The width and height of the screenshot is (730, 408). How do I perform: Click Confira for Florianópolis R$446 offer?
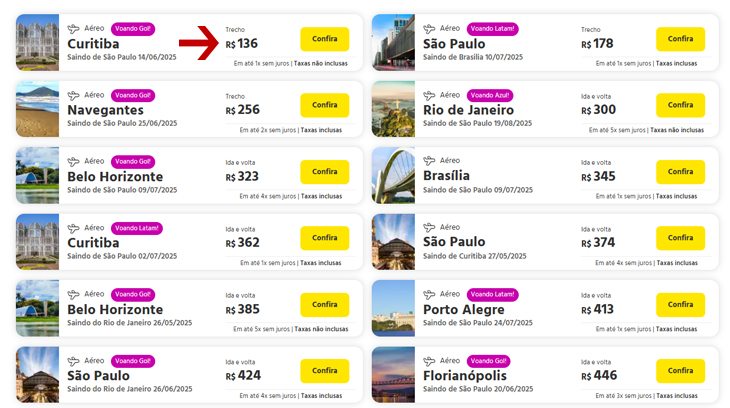[x=680, y=371]
